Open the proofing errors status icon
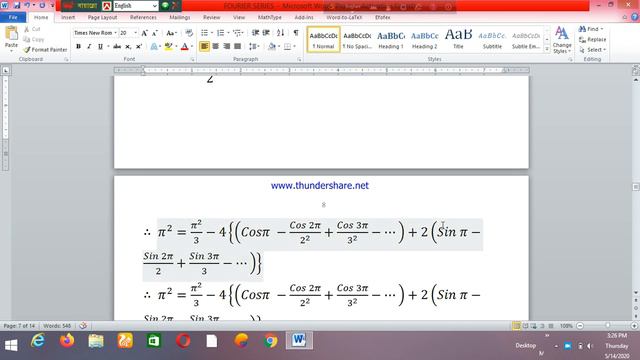This screenshot has width=640, height=360. click(83, 326)
